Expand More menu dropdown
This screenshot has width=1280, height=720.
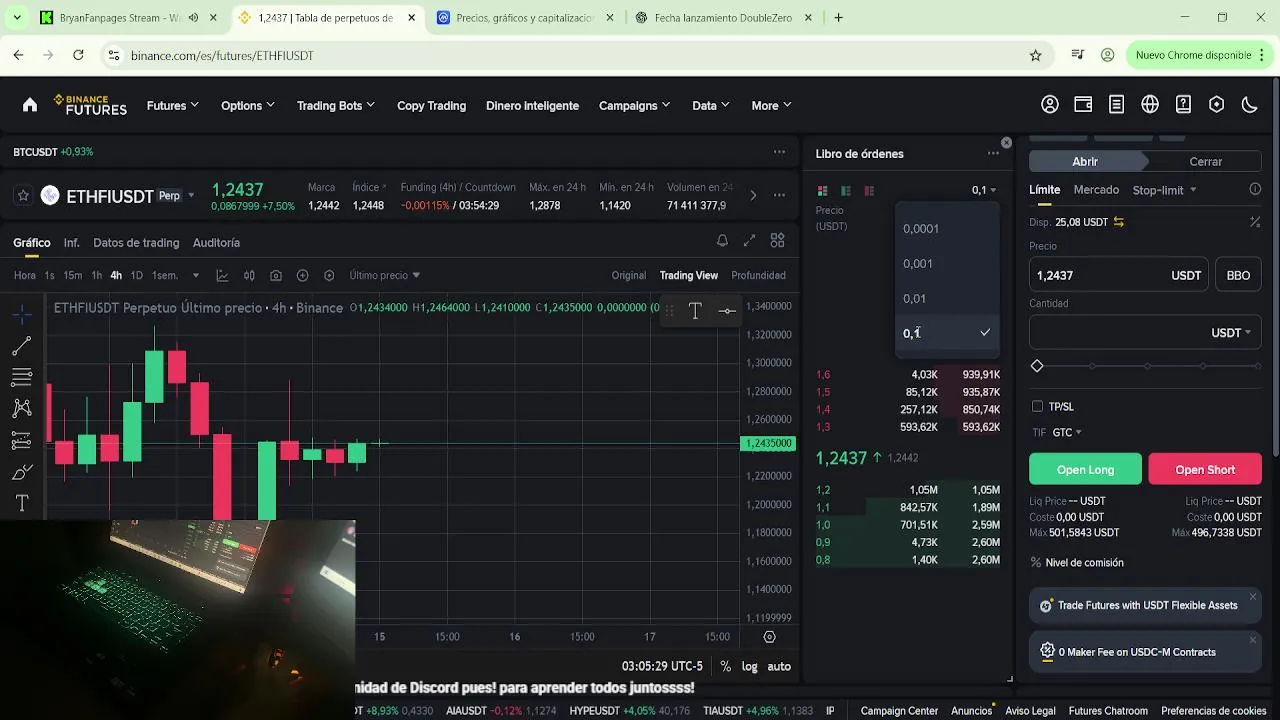click(x=771, y=105)
